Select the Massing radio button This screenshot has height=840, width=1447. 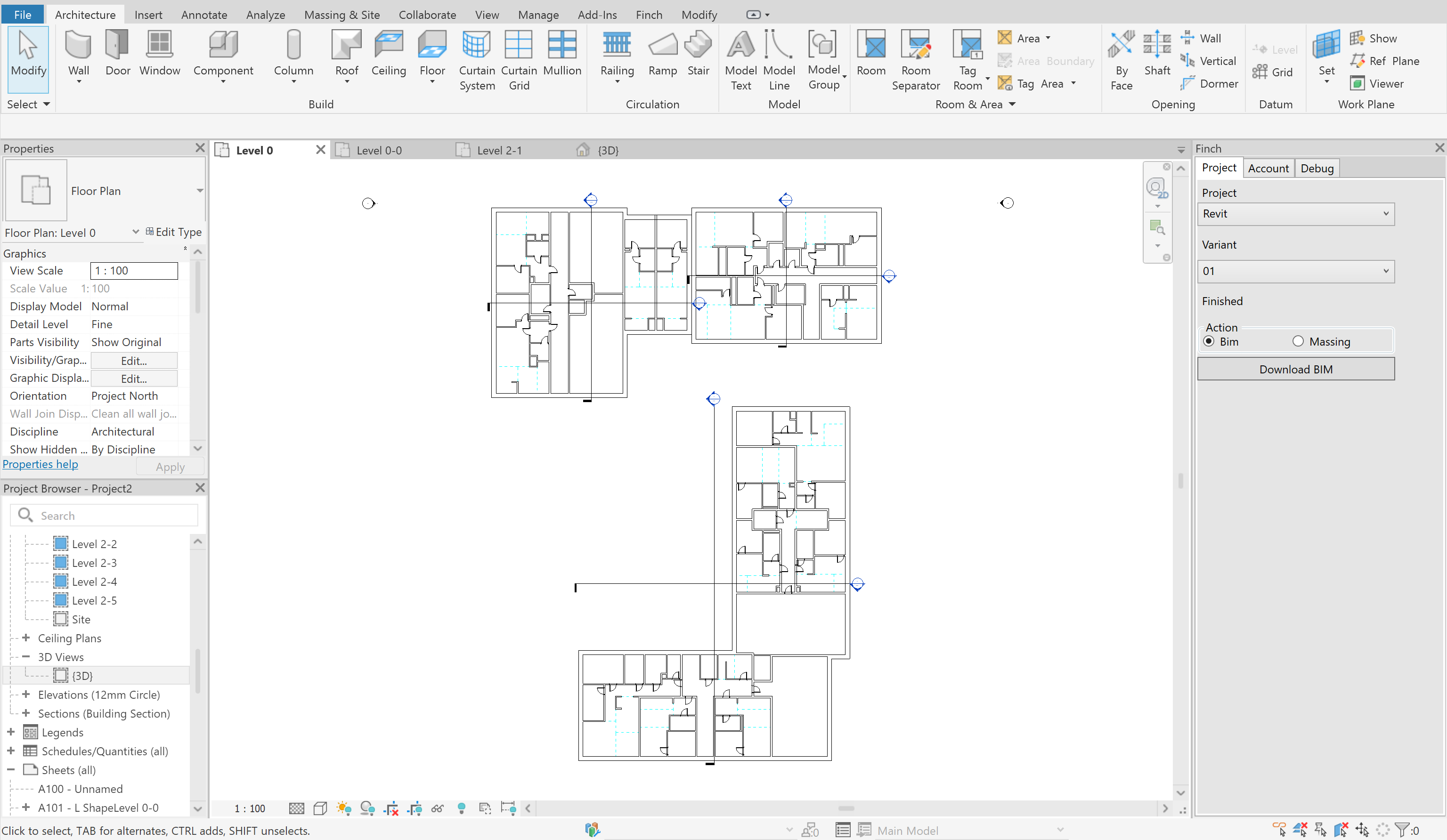point(1298,342)
